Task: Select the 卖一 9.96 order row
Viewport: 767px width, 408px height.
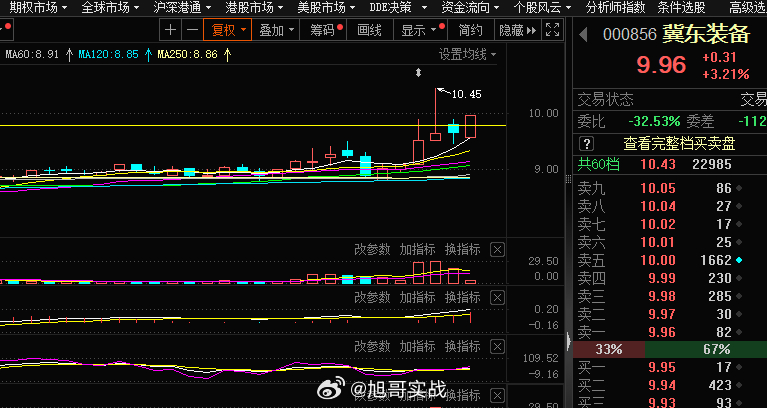Action: tap(669, 332)
